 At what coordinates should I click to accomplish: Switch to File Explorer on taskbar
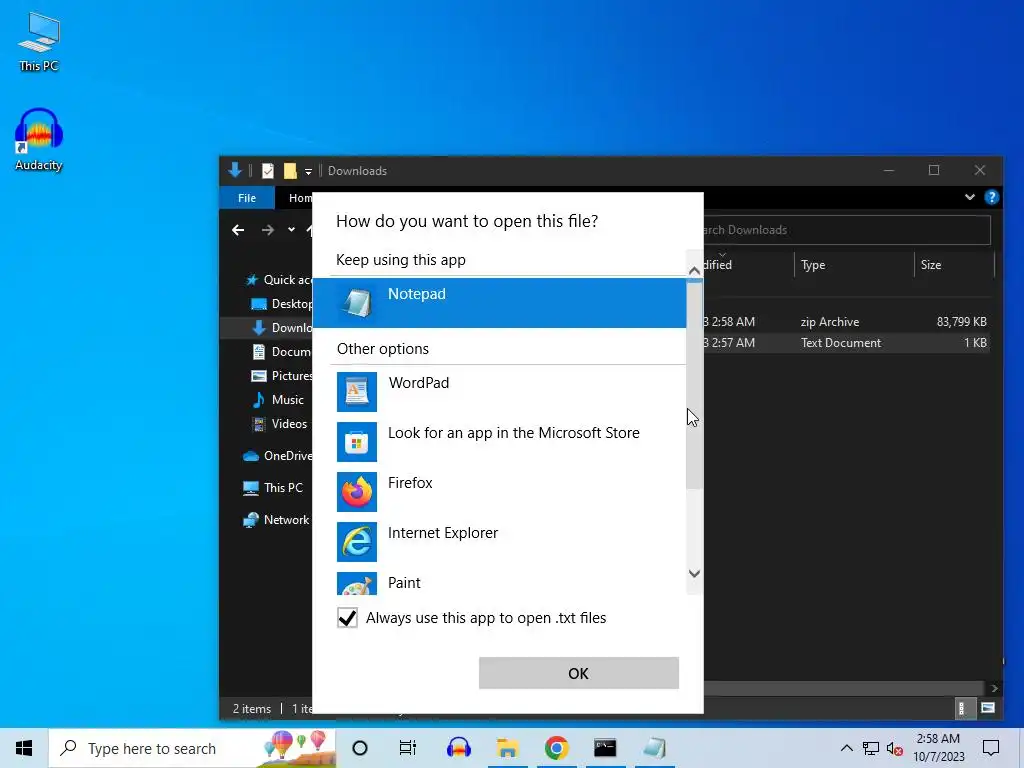pos(507,748)
